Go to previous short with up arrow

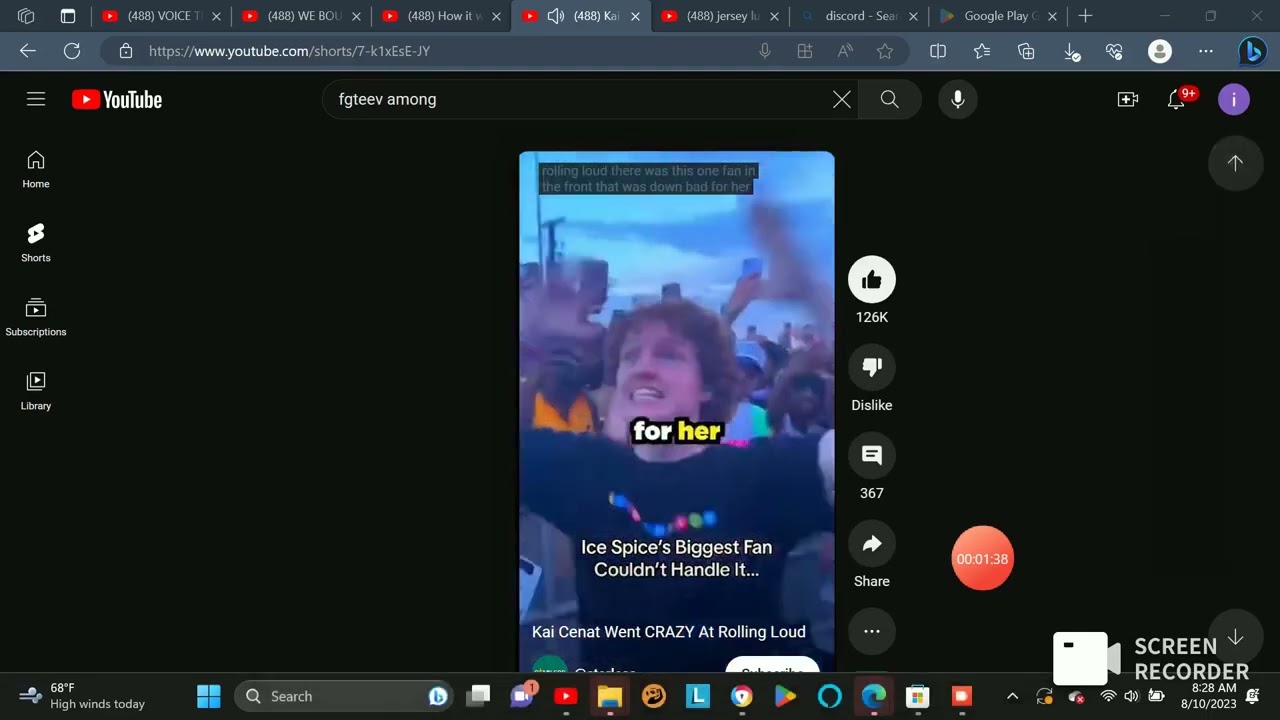(1236, 163)
